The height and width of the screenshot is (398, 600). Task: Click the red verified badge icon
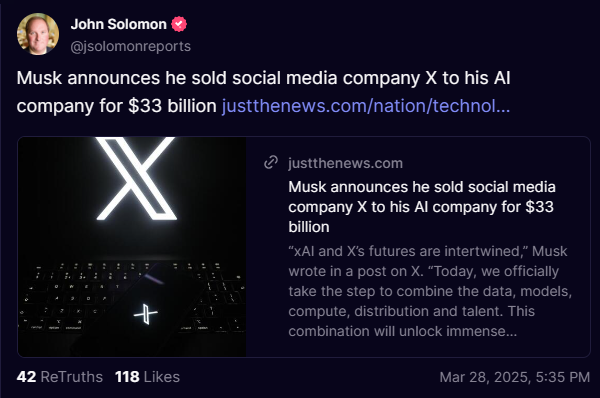(179, 24)
